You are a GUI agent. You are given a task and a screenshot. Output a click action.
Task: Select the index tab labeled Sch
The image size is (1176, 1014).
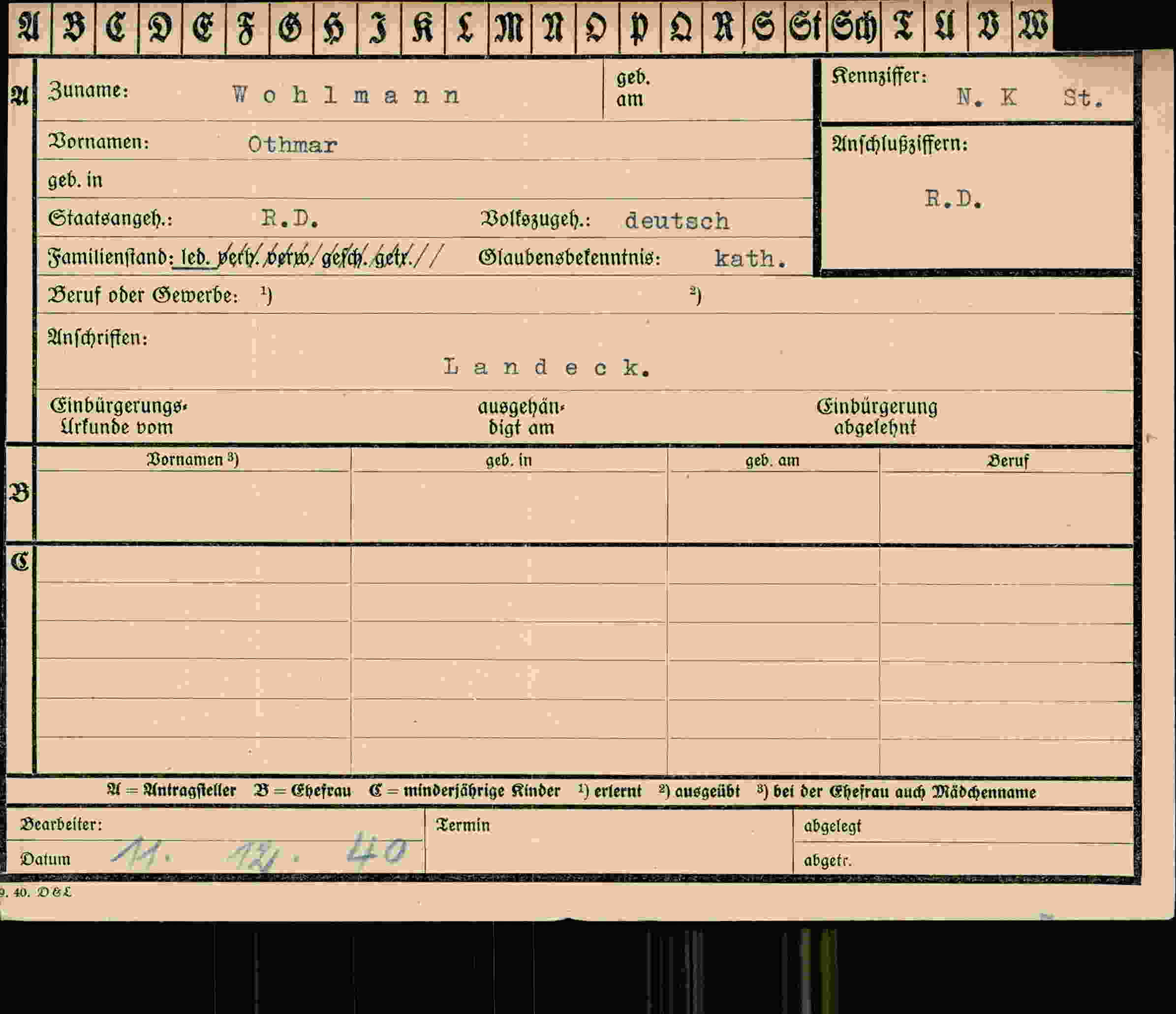click(x=854, y=27)
